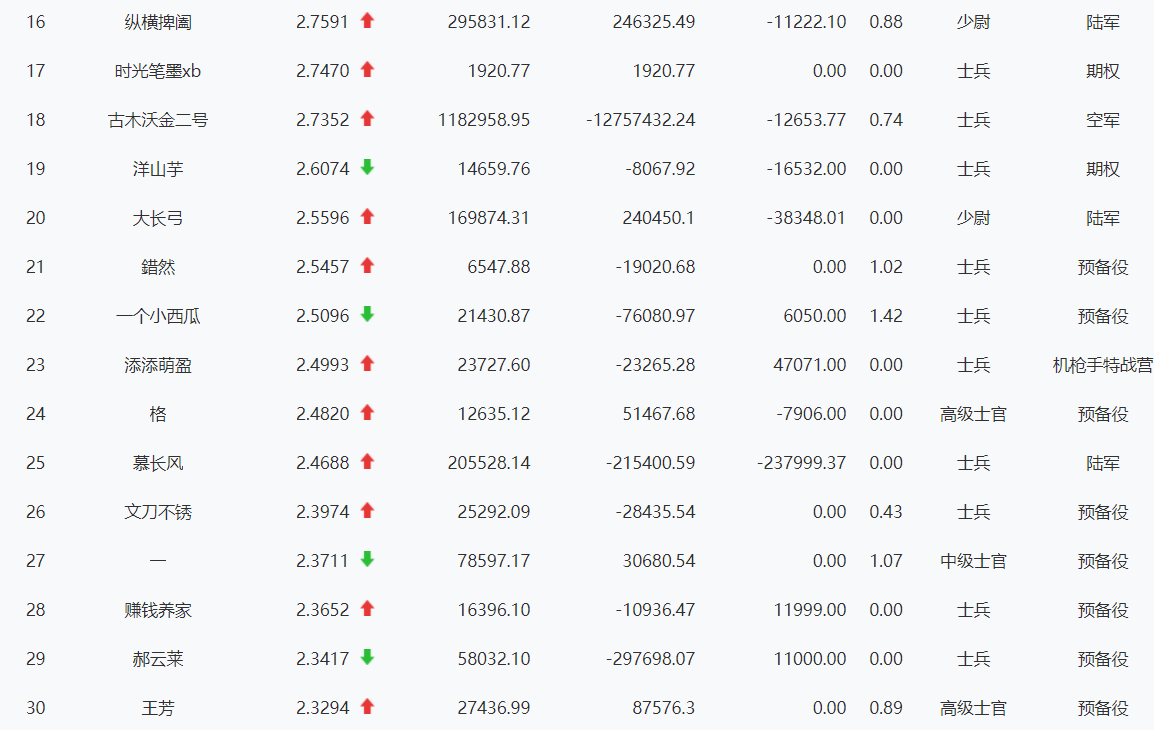Click red up arrow for 添添萌盈

point(367,364)
